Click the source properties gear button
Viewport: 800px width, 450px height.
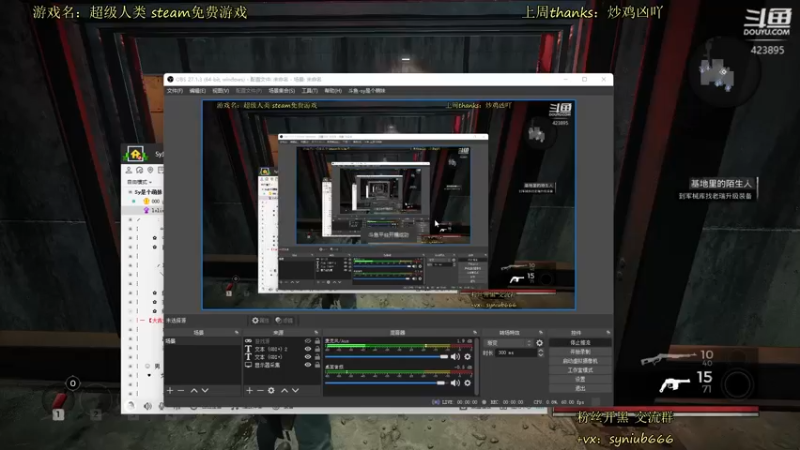click(x=260, y=320)
